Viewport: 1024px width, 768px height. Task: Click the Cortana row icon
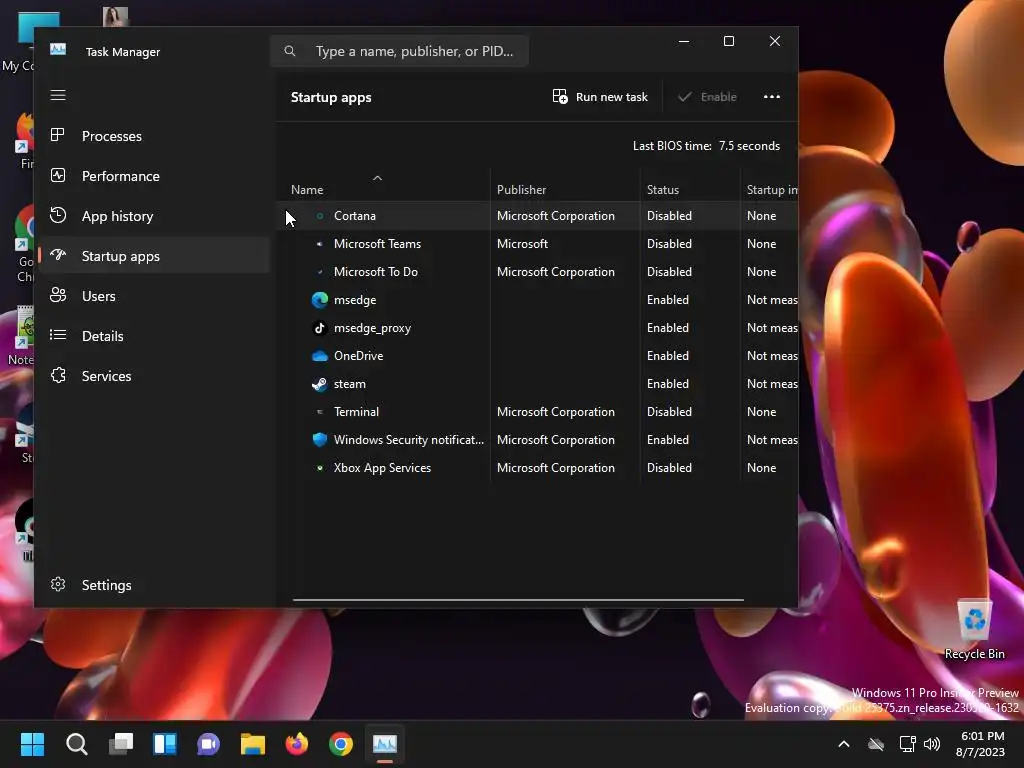(x=319, y=216)
